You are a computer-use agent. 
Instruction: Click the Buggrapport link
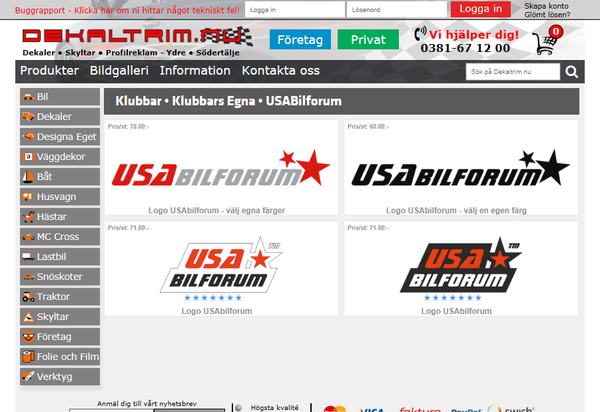click(x=127, y=10)
